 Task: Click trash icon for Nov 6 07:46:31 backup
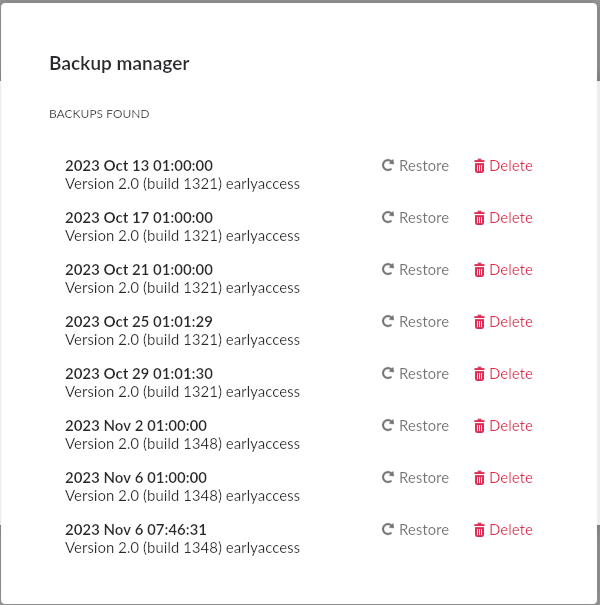click(479, 530)
